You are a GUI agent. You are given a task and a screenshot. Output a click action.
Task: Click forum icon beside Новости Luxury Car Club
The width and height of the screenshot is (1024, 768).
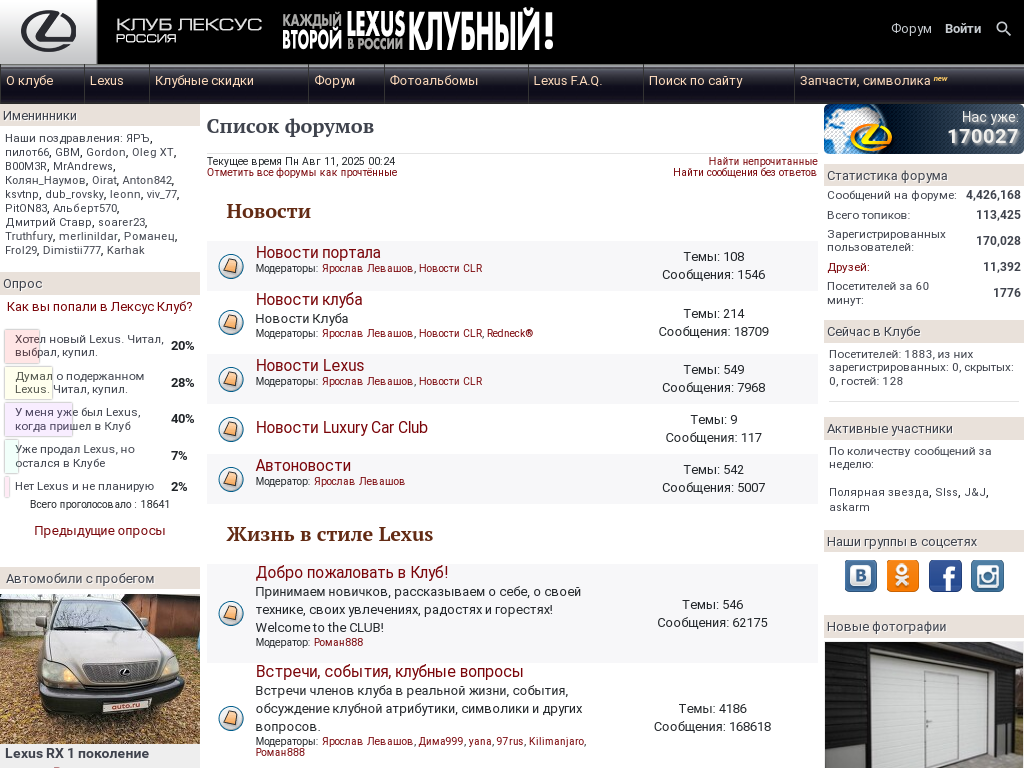click(x=231, y=430)
